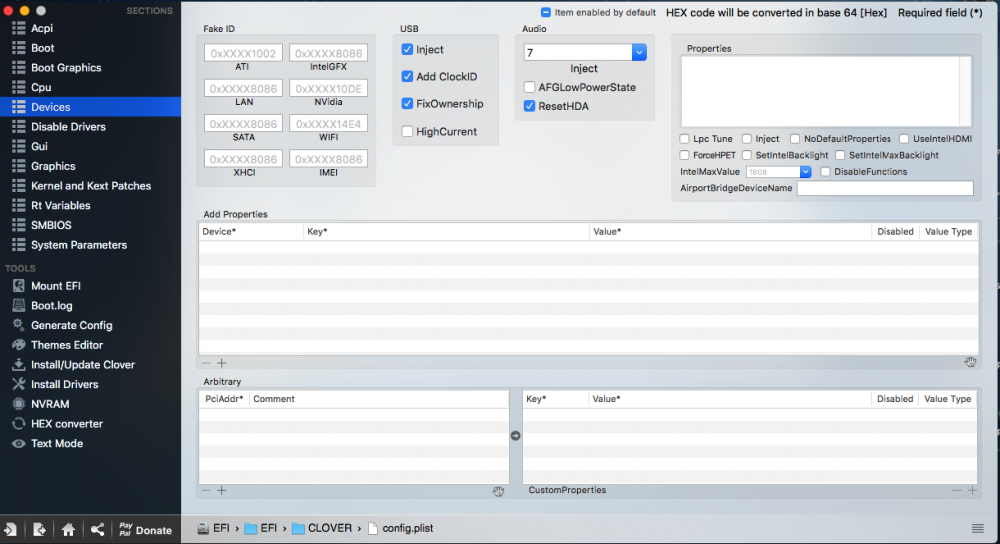Click the PayPal Donate button
1000x544 pixels.
pyautogui.click(x=145, y=529)
